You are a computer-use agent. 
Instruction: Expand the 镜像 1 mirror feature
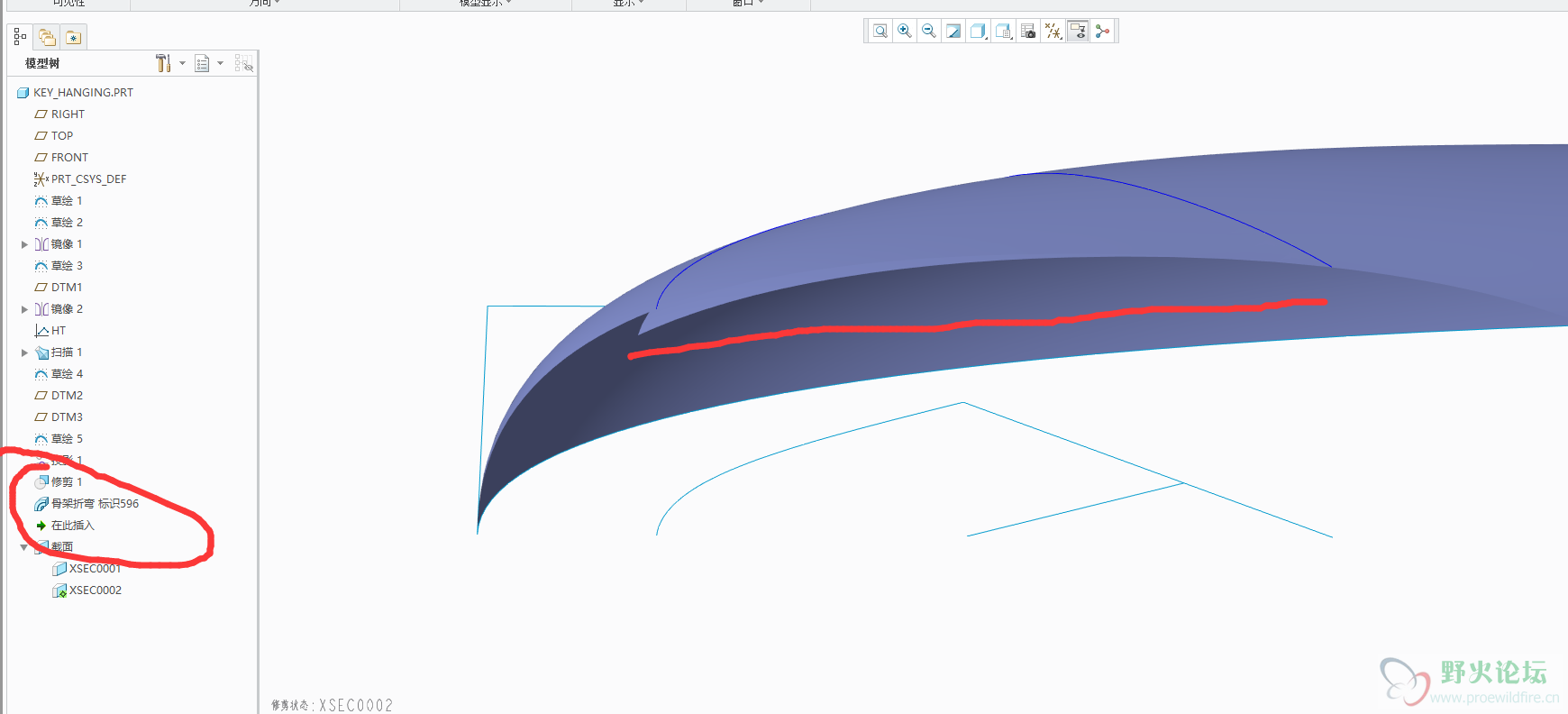pos(24,244)
